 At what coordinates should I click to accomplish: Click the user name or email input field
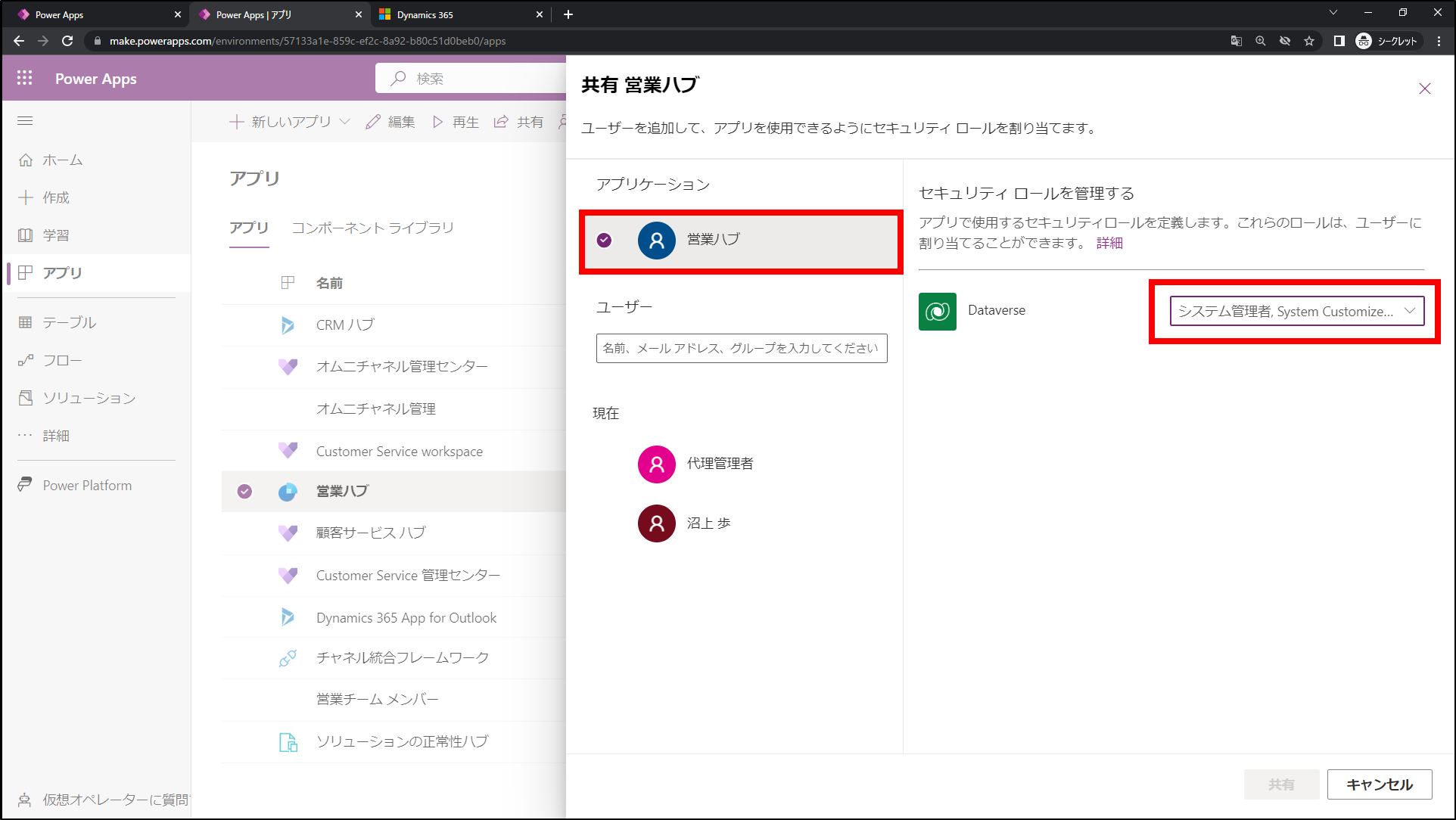pyautogui.click(x=742, y=349)
